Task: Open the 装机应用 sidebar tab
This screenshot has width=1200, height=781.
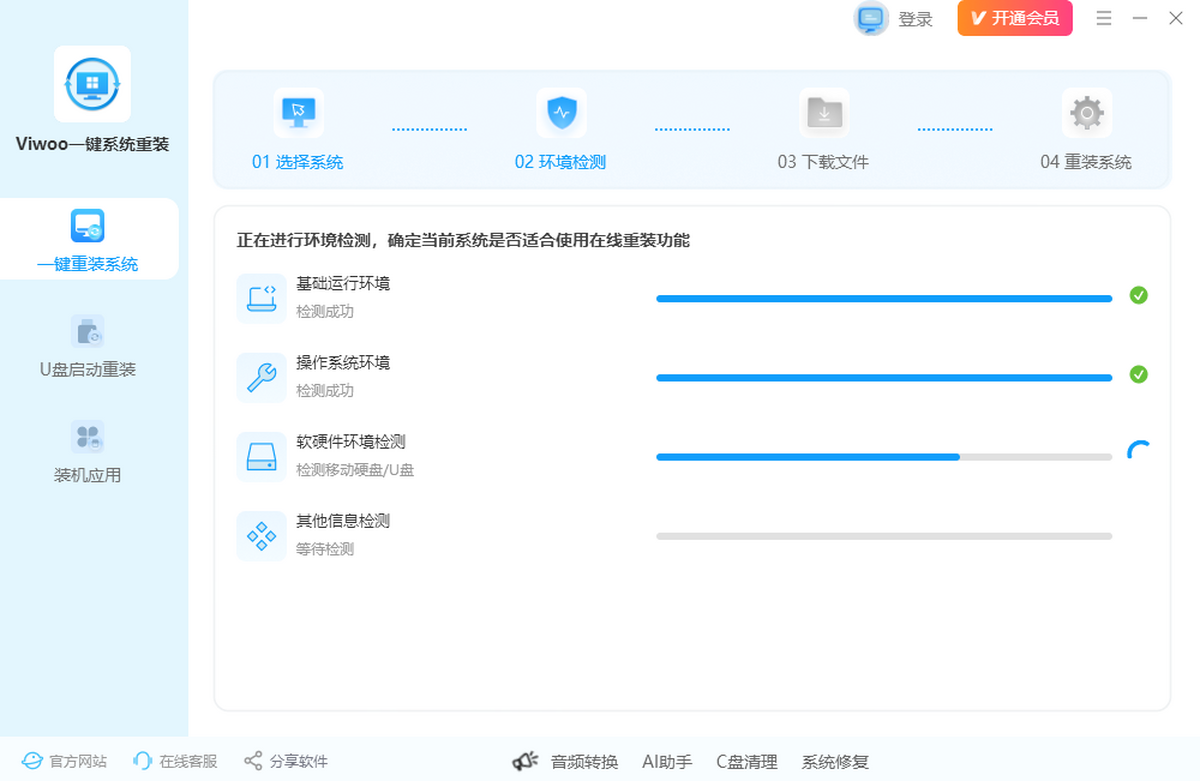Action: pos(88,451)
